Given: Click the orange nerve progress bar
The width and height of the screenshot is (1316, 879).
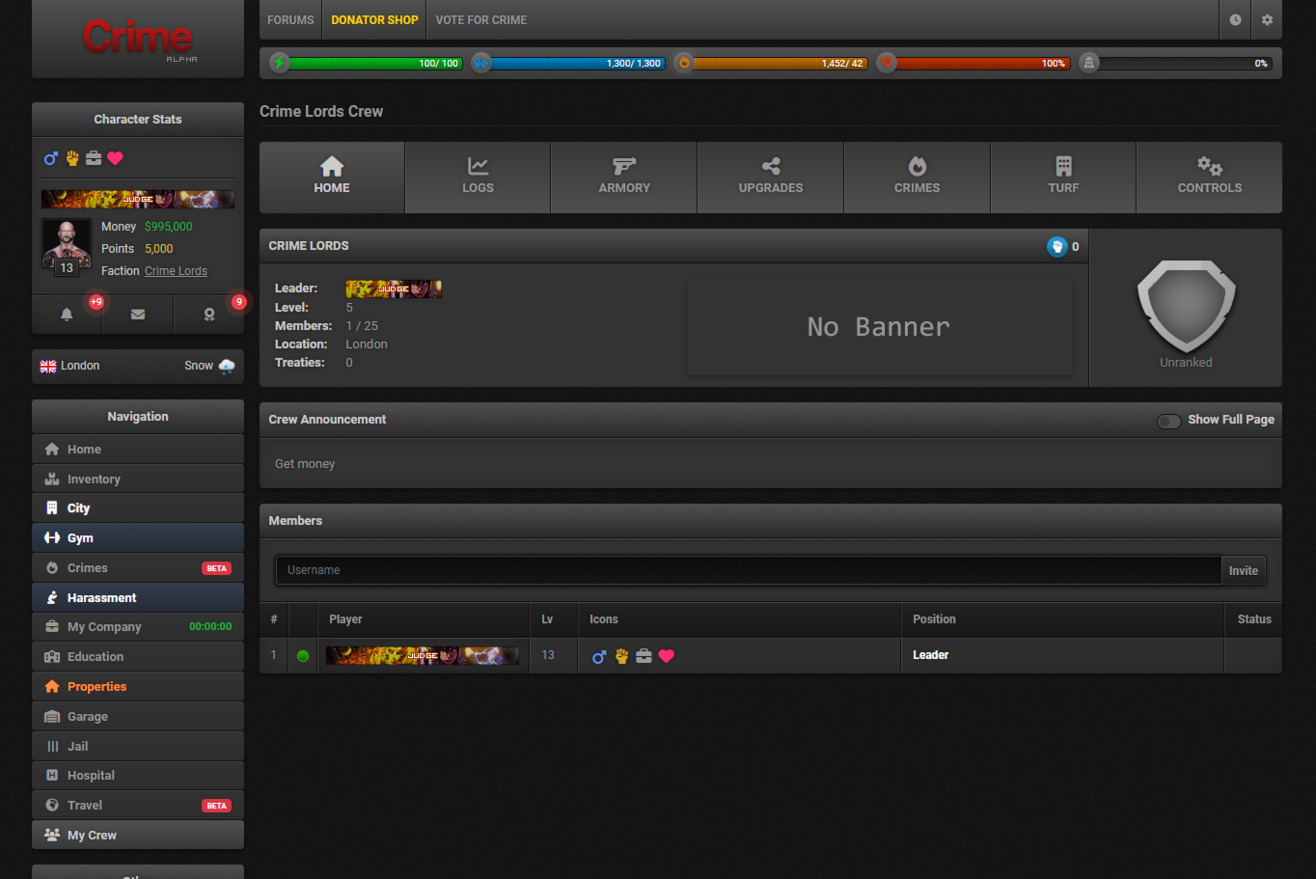Looking at the screenshot, I should click(780, 63).
